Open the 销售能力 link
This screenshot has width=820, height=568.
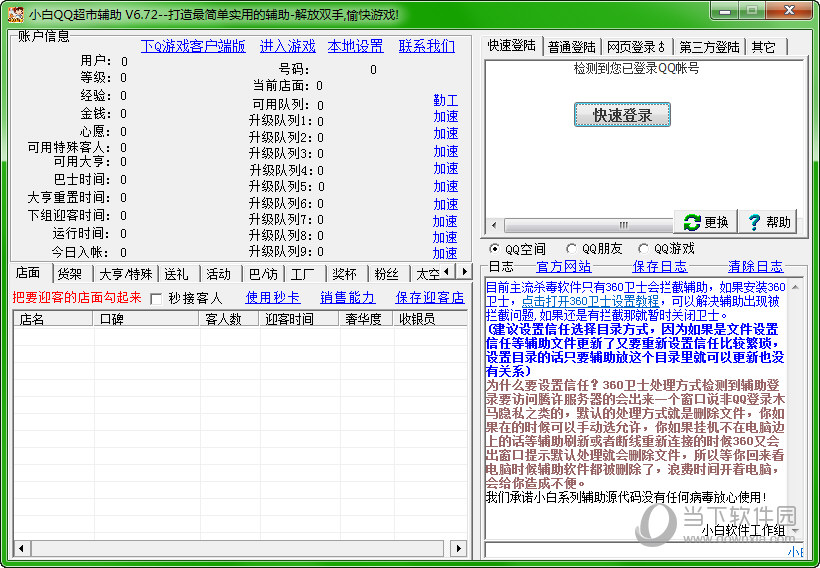point(348,298)
